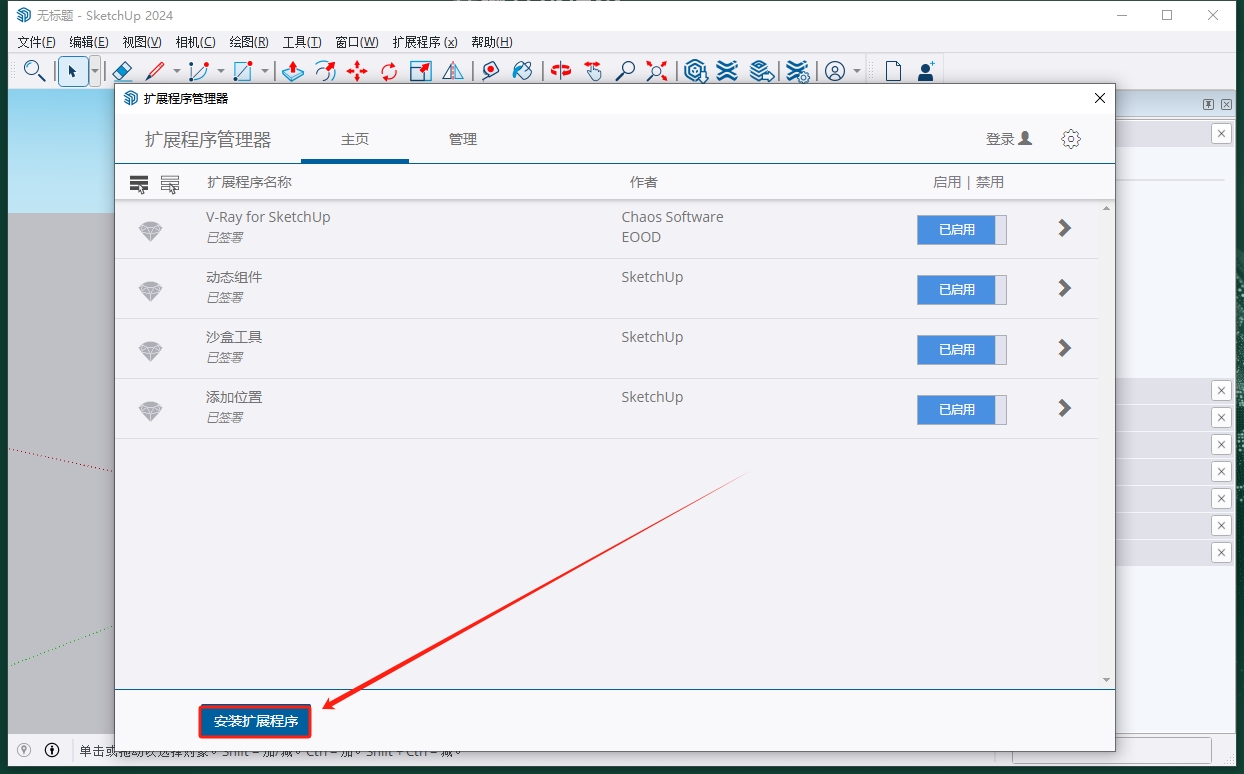Click the add person toolbar icon
The height and width of the screenshot is (774, 1244).
[926, 71]
